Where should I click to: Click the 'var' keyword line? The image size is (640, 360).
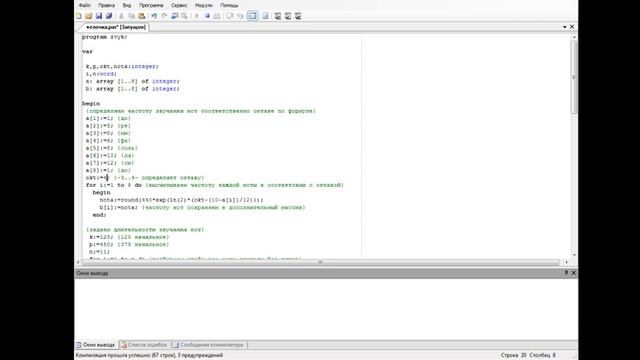pos(87,51)
